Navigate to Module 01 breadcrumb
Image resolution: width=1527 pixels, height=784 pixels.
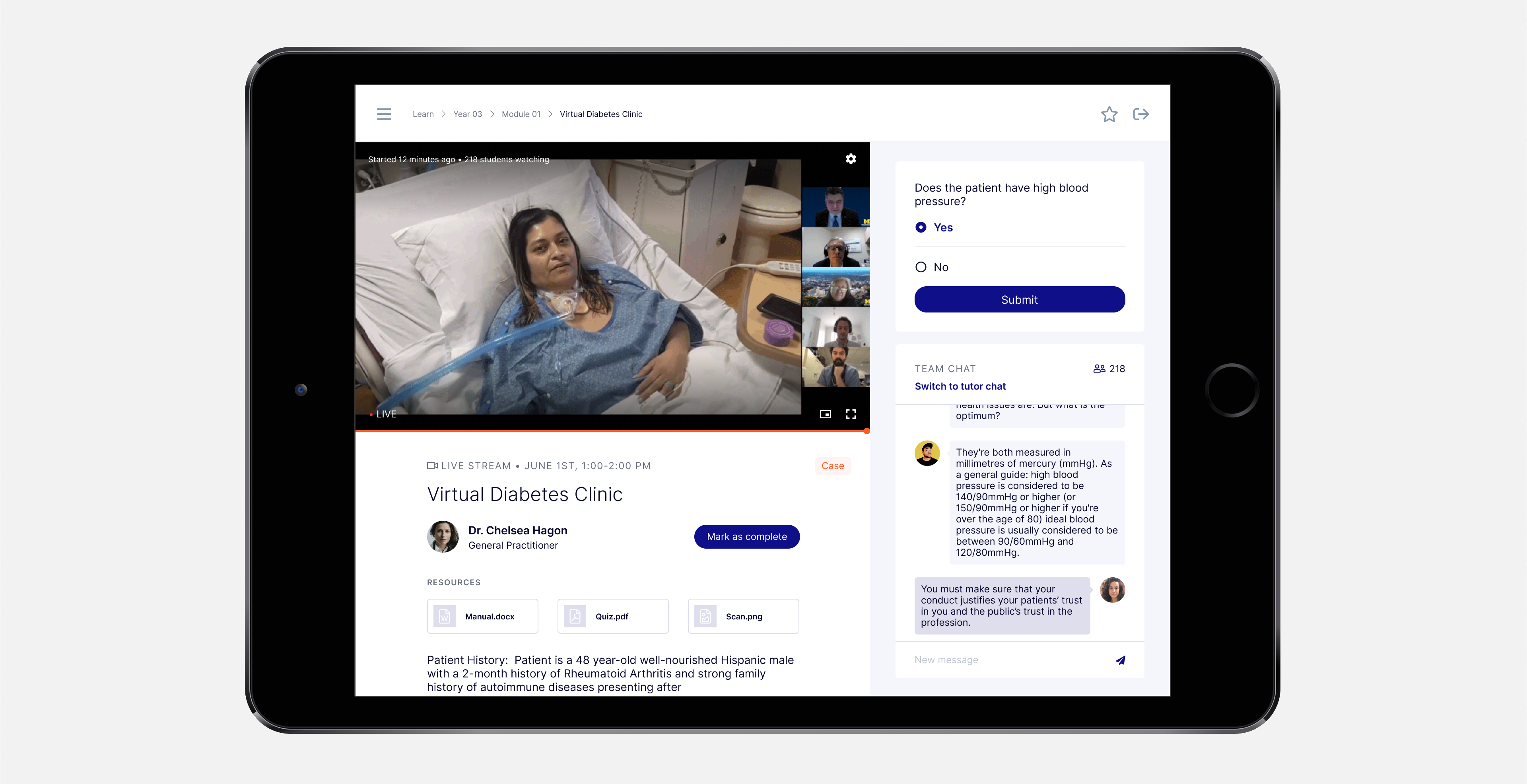point(521,114)
